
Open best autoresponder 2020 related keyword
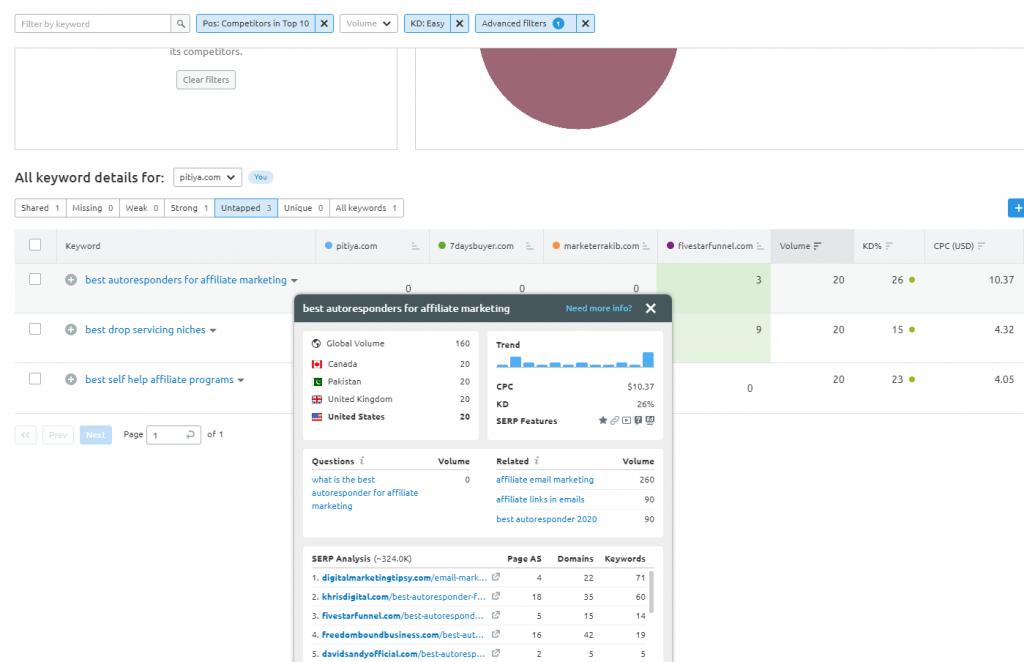[547, 519]
